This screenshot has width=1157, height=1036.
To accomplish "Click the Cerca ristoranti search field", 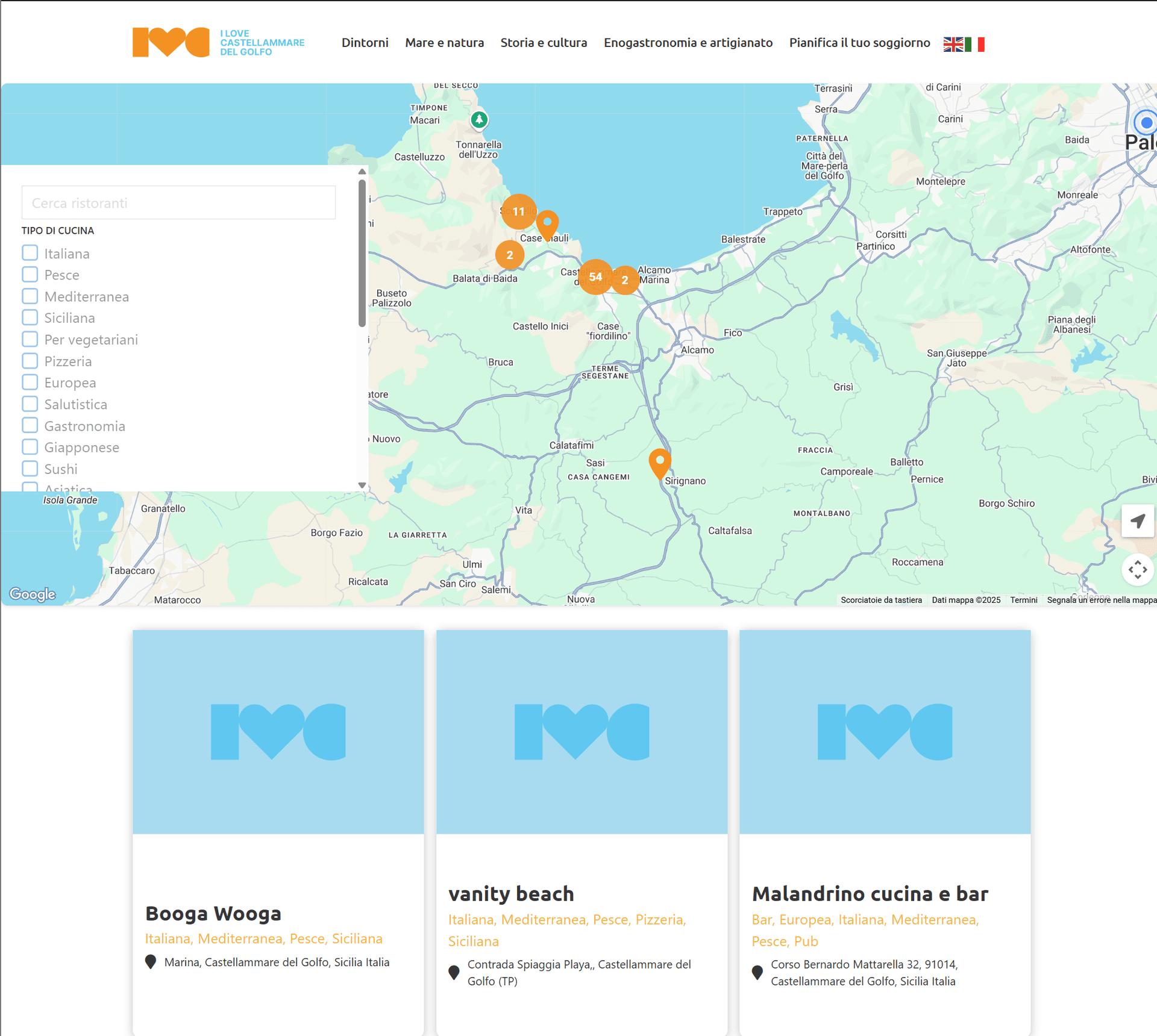I will click(178, 203).
